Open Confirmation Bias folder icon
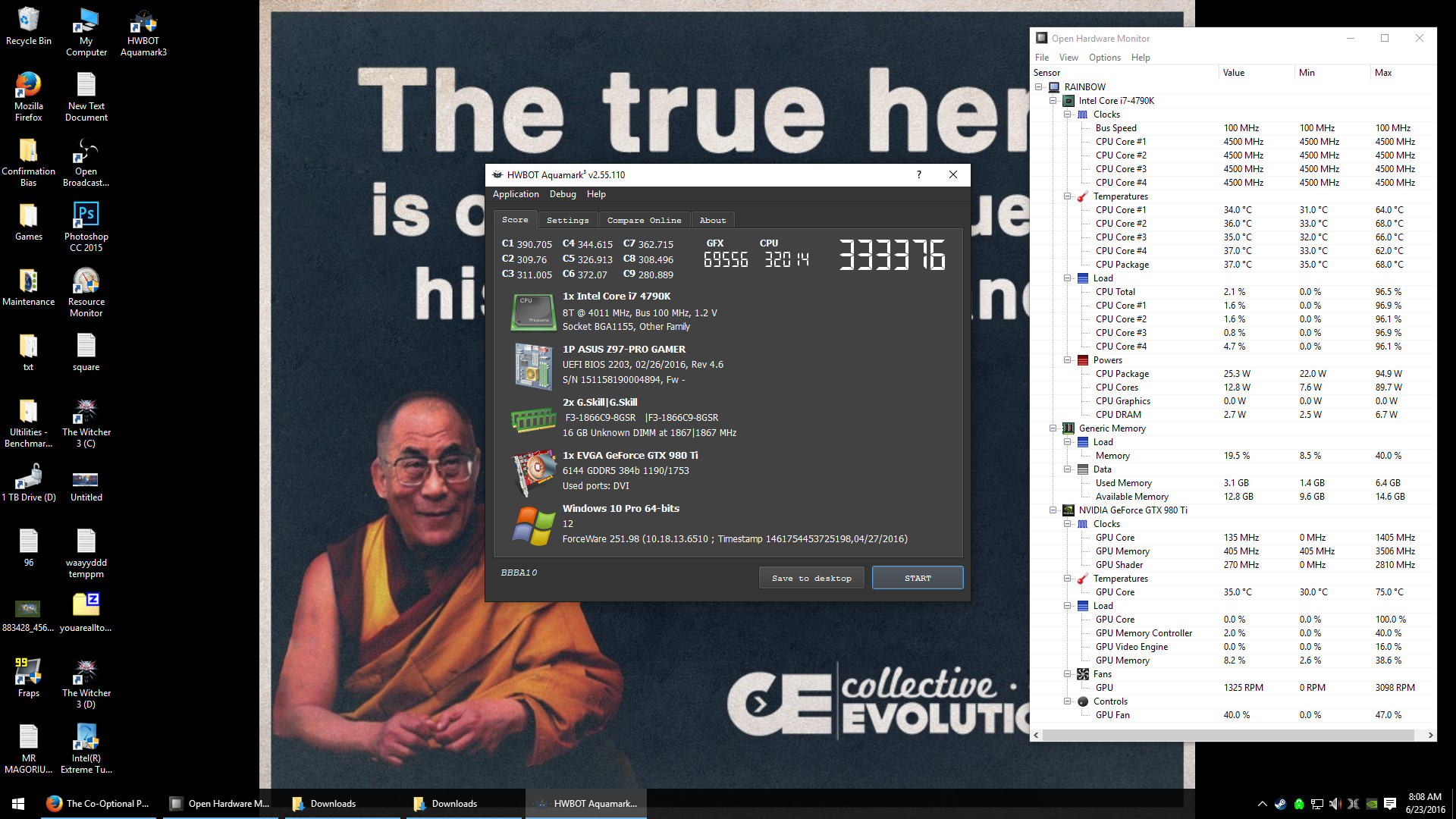 tap(29, 162)
